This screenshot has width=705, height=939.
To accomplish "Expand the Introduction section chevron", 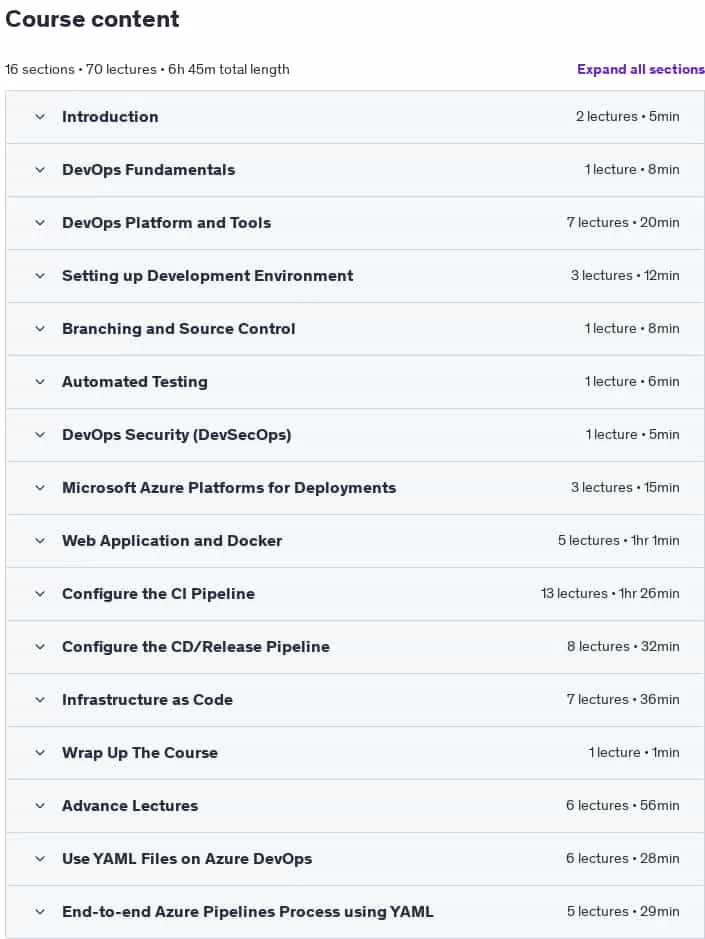I will (40, 117).
